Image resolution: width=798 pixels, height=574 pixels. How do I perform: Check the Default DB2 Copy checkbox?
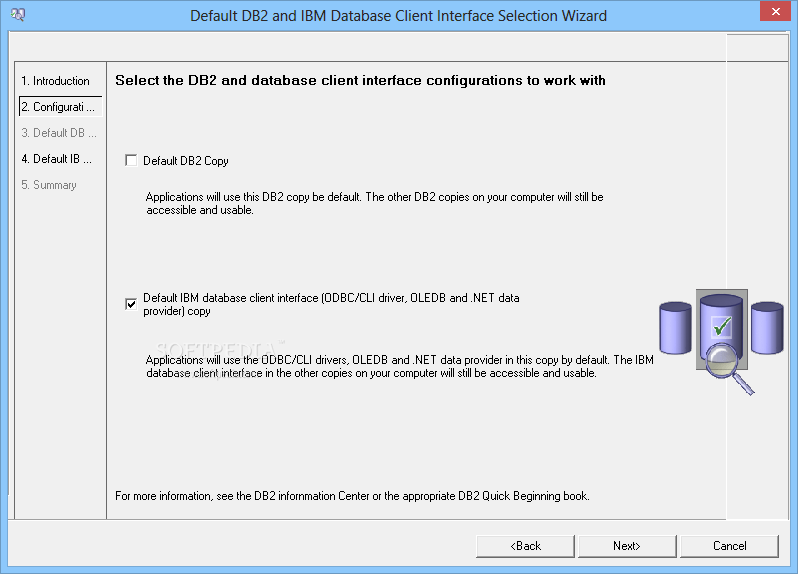(x=131, y=161)
